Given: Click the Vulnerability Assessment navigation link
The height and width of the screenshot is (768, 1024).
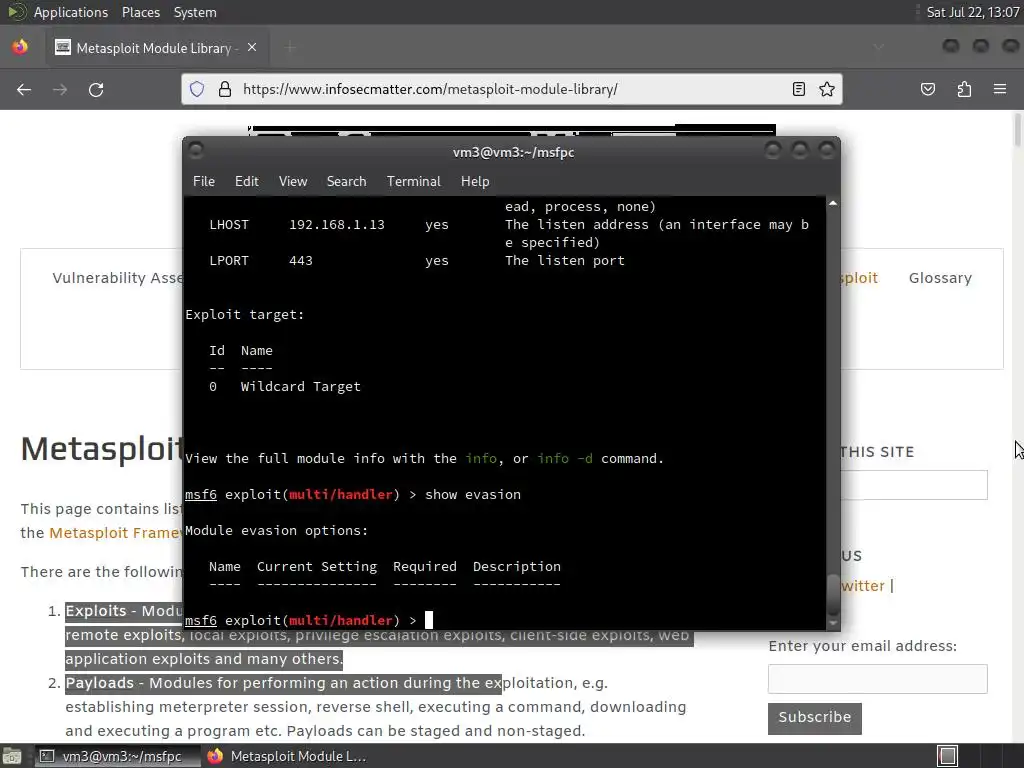Looking at the screenshot, I should tap(118, 278).
